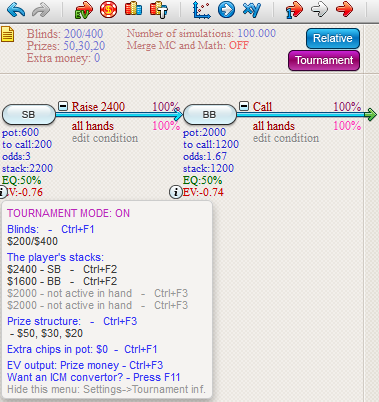Click the blue undo arrow icon

point(16,10)
